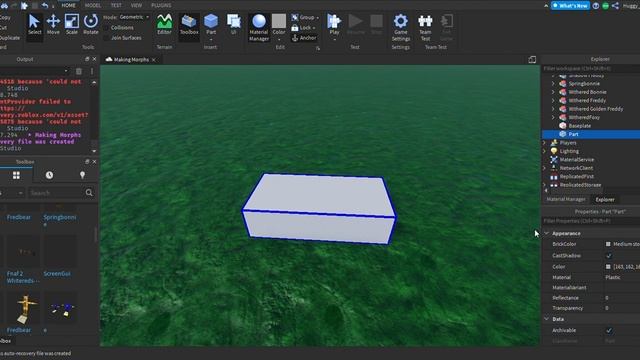Select the Select tool in ribbon

[35, 24]
